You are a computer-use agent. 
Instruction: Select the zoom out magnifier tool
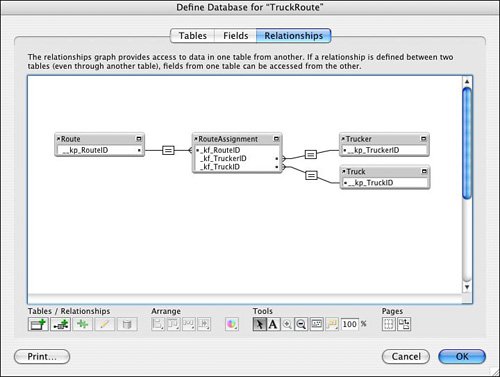coord(301,324)
